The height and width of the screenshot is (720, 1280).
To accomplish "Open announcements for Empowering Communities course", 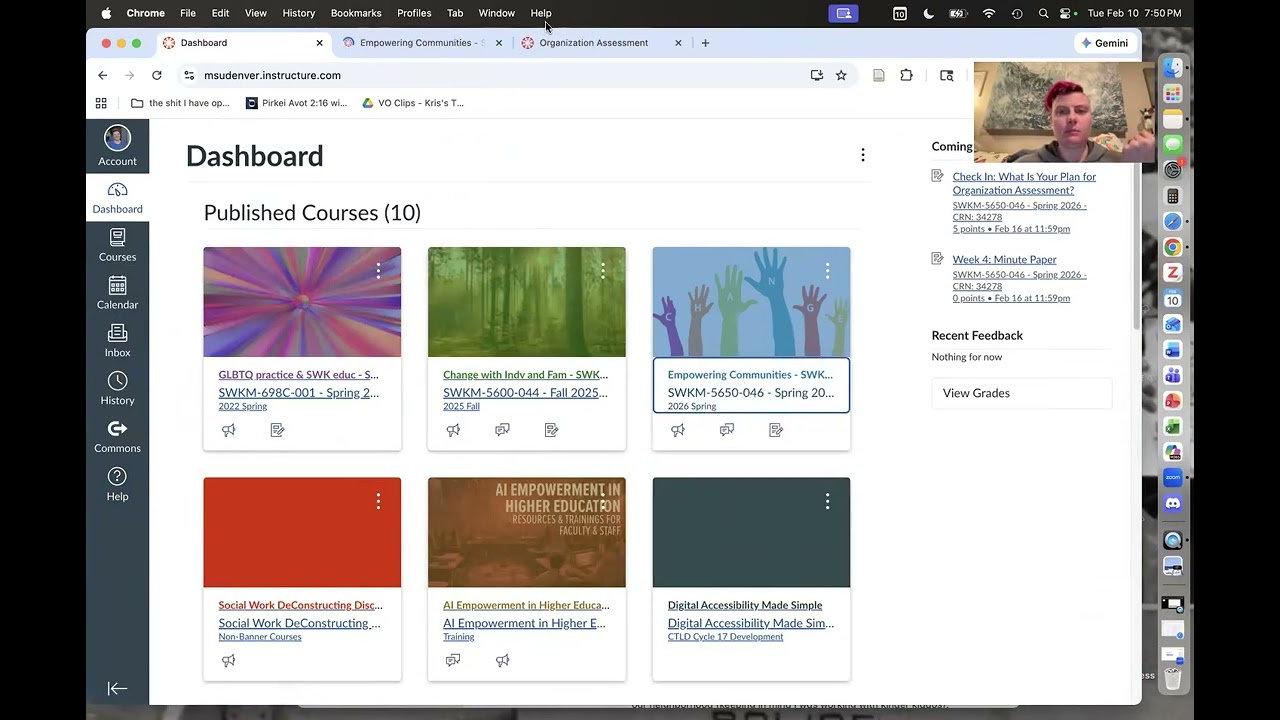I will point(678,430).
